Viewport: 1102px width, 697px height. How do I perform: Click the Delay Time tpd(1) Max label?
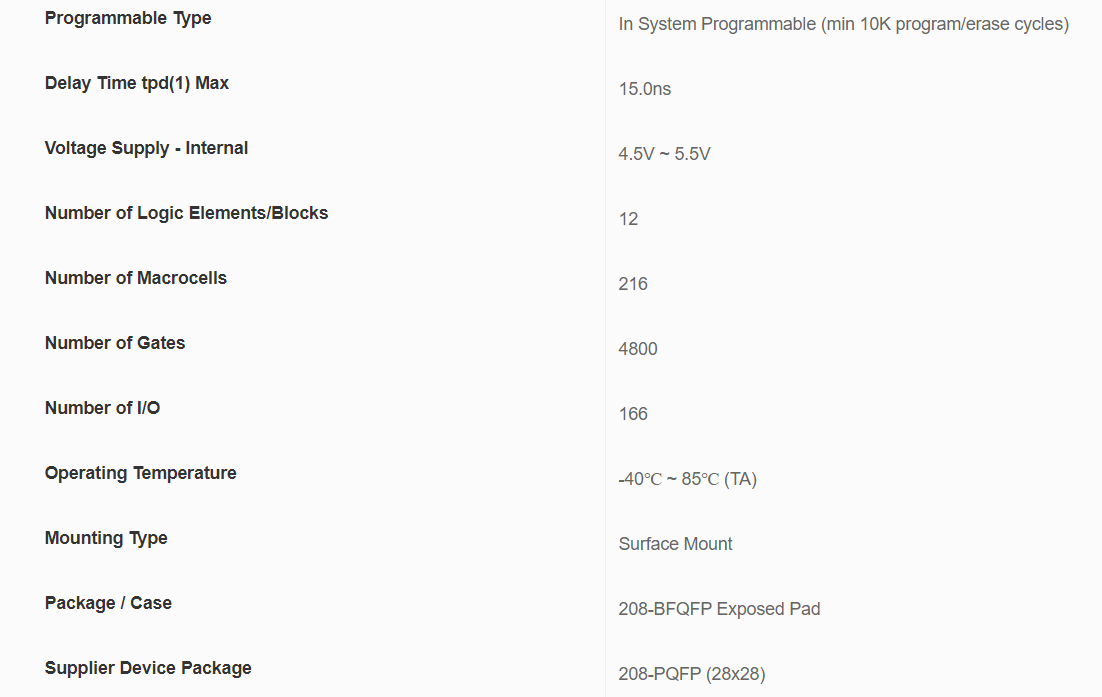(x=137, y=83)
